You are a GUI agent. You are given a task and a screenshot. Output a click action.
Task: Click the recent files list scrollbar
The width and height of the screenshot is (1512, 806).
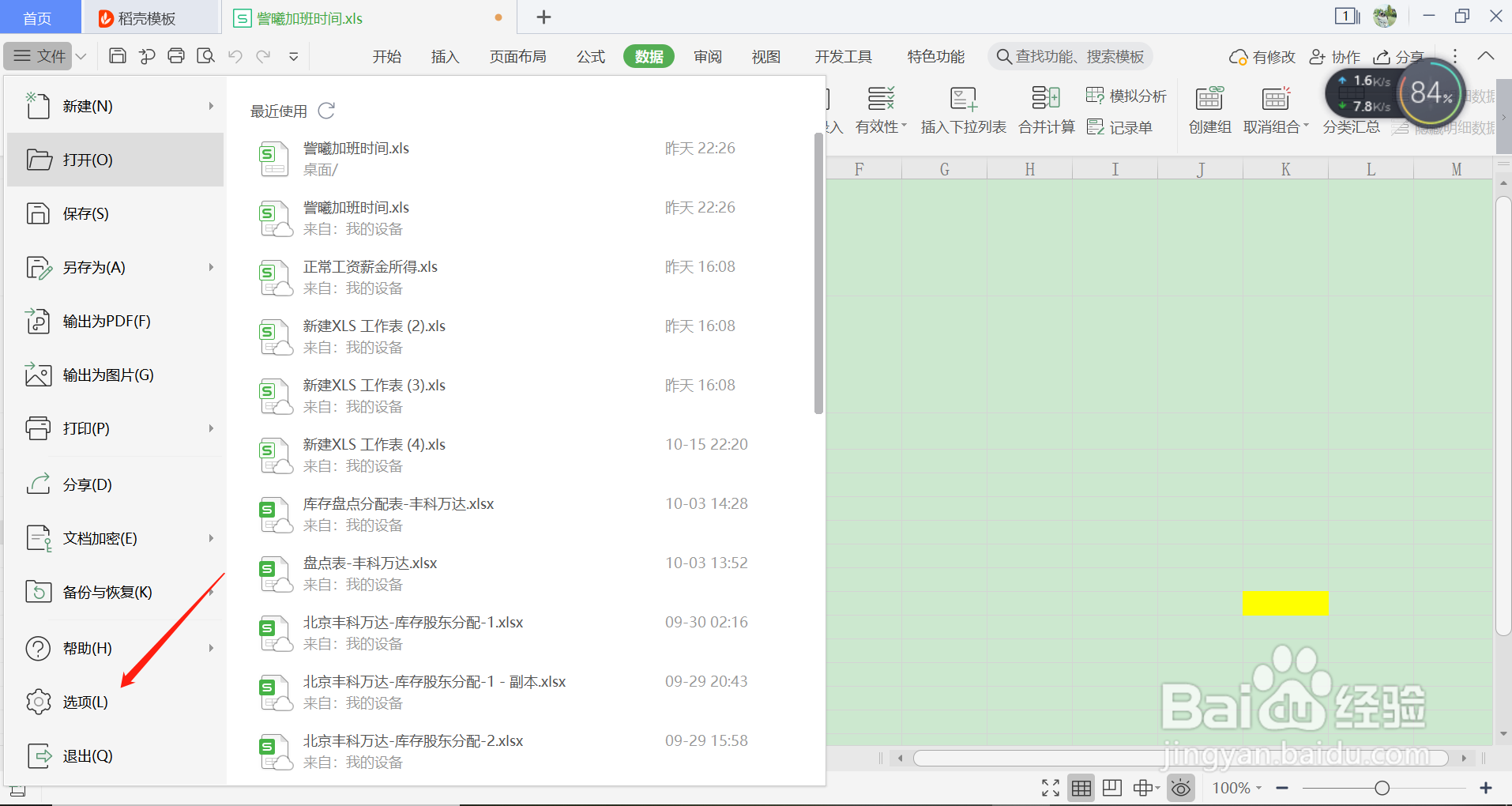pyautogui.click(x=818, y=273)
